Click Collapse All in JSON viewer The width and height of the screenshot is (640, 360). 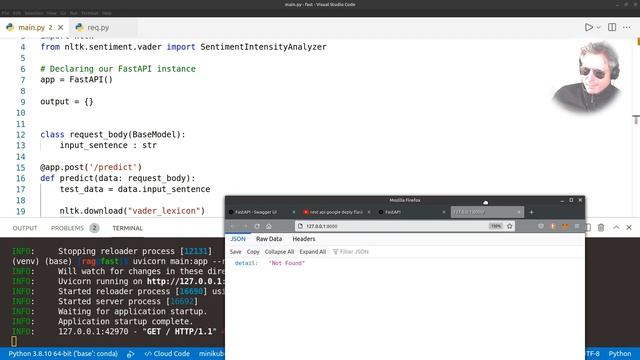(279, 252)
